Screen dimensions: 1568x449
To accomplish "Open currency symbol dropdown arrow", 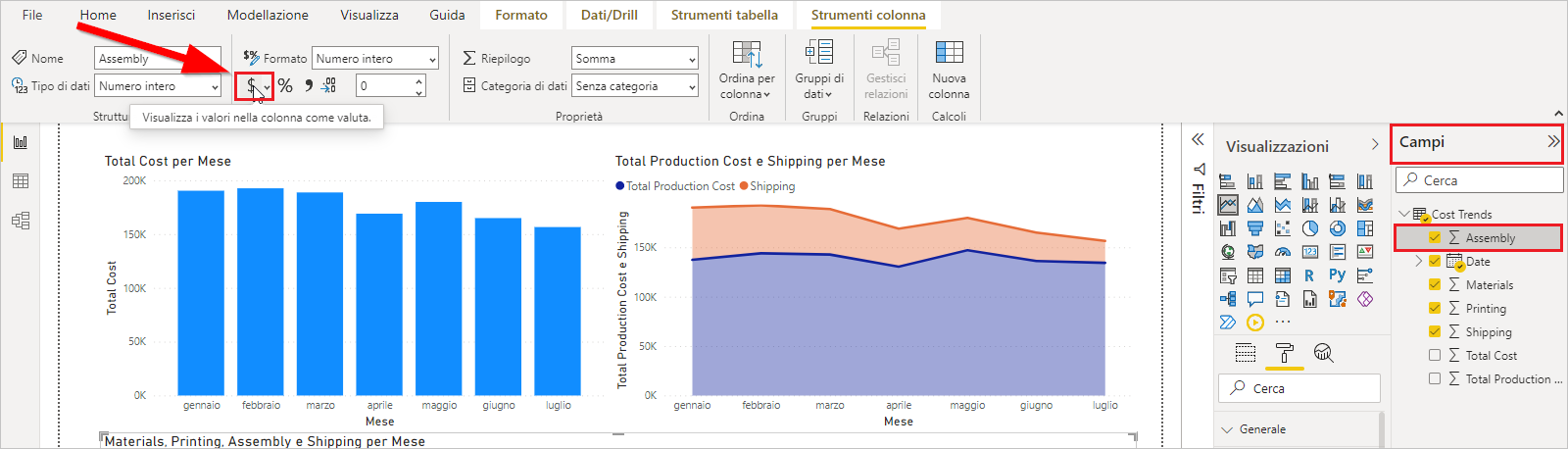I will tap(267, 87).
